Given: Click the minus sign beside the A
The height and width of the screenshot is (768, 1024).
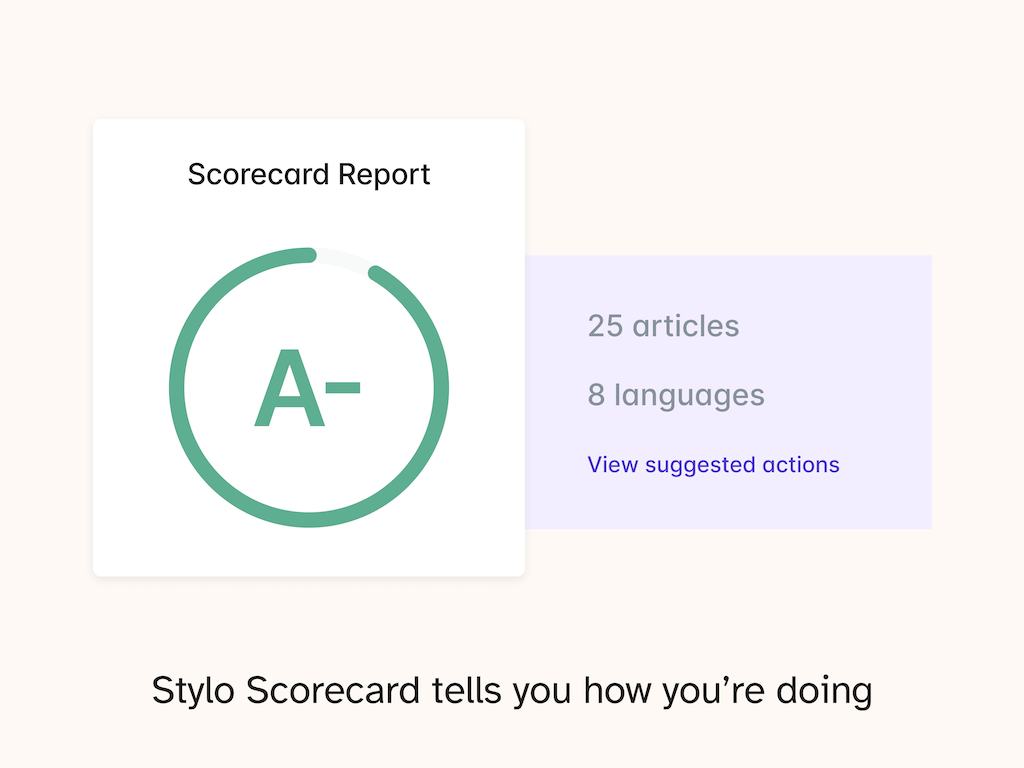Looking at the screenshot, I should [343, 385].
